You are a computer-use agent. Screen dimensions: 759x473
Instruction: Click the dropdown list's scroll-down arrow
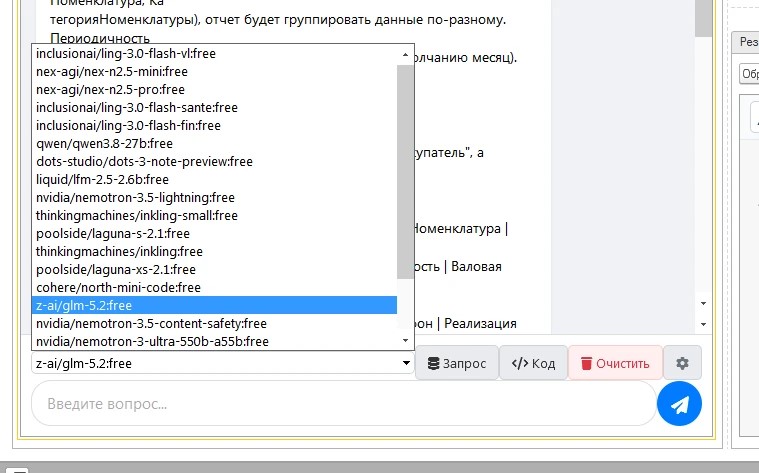pyautogui.click(x=406, y=340)
